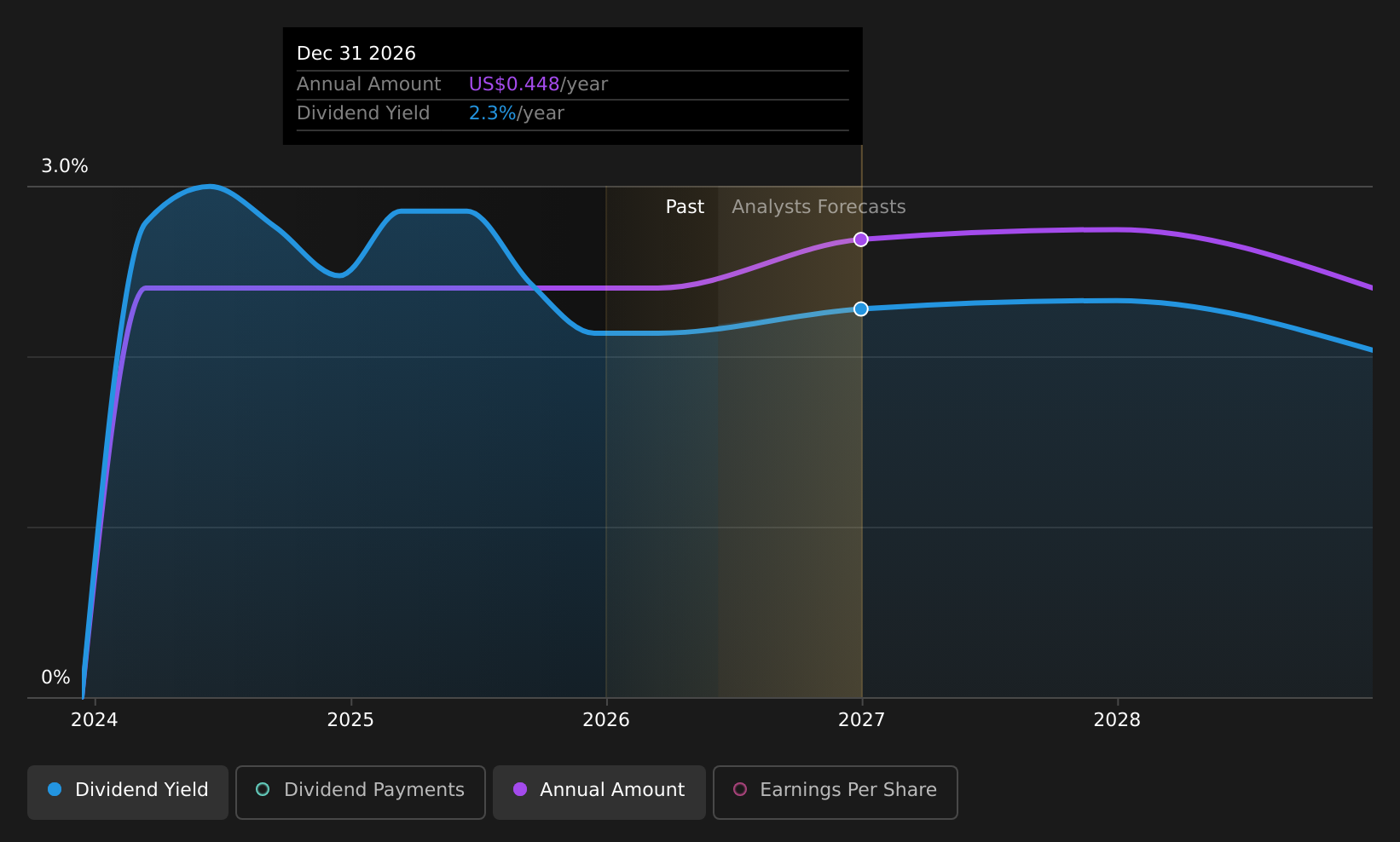Click the 2025 x-axis label
1400x842 pixels.
(350, 720)
